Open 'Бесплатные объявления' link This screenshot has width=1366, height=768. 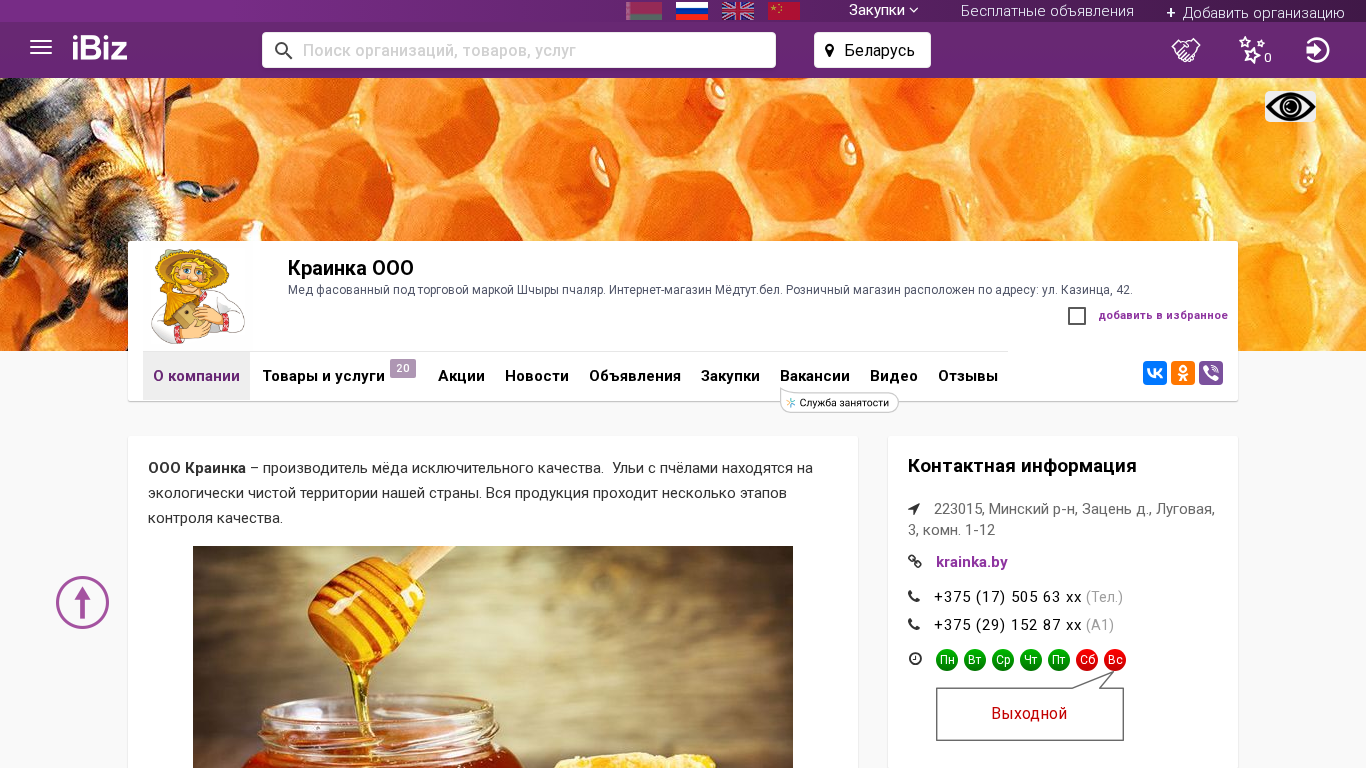(x=1047, y=11)
